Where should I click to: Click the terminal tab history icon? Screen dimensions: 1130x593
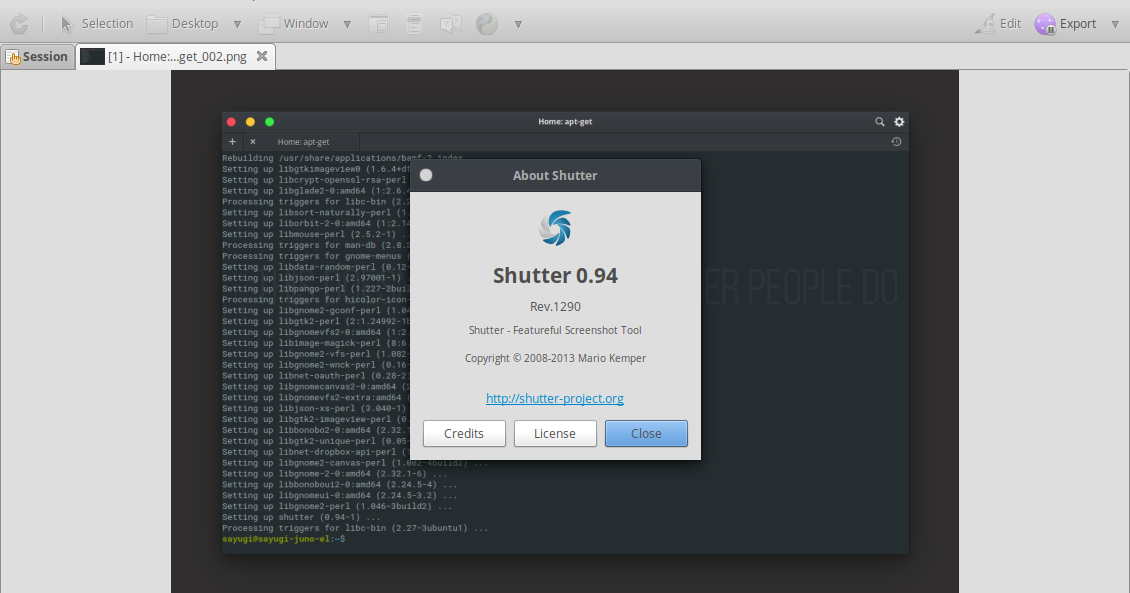[897, 142]
